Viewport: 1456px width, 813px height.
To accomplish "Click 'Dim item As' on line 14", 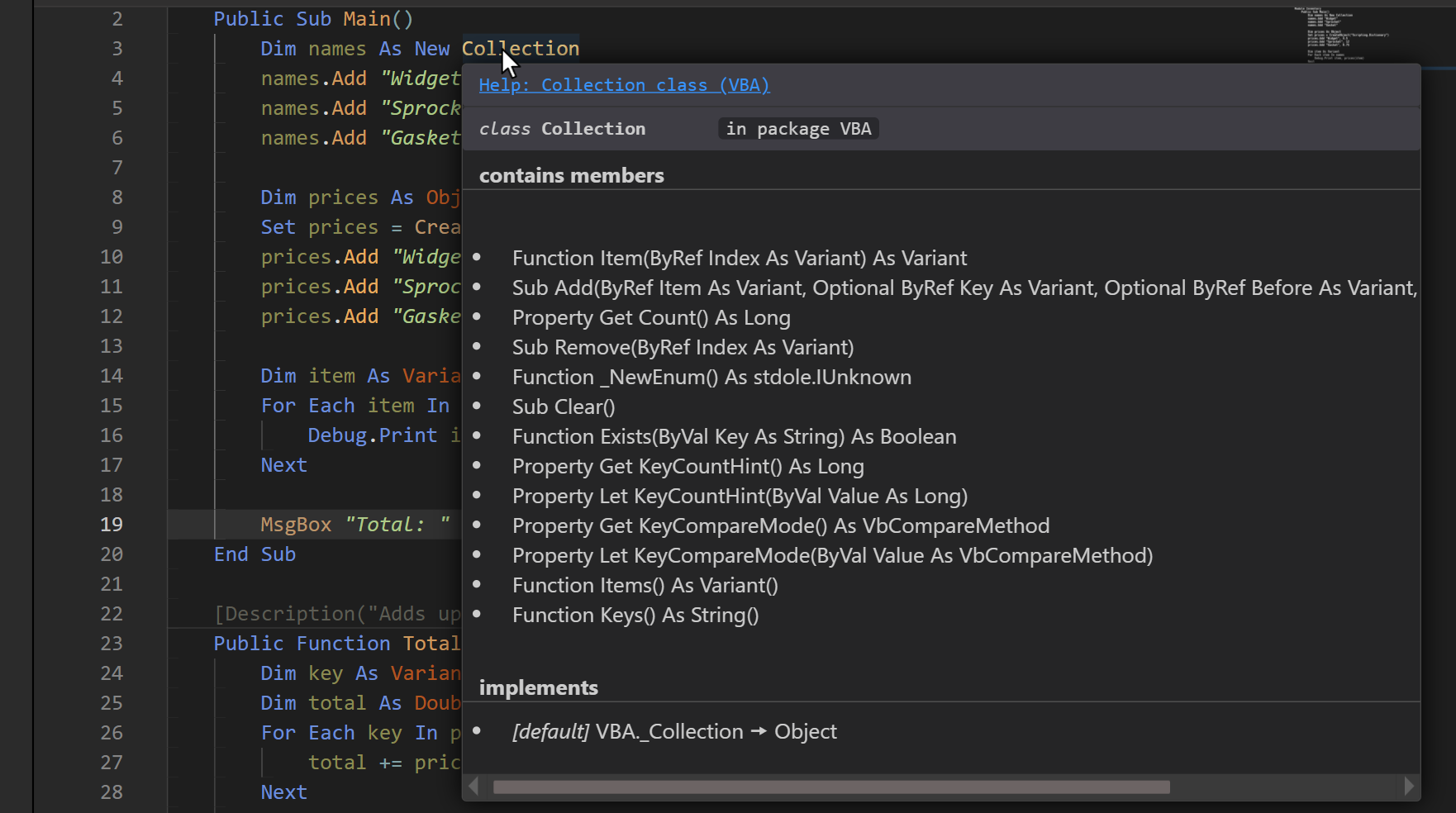I will click(x=326, y=376).
